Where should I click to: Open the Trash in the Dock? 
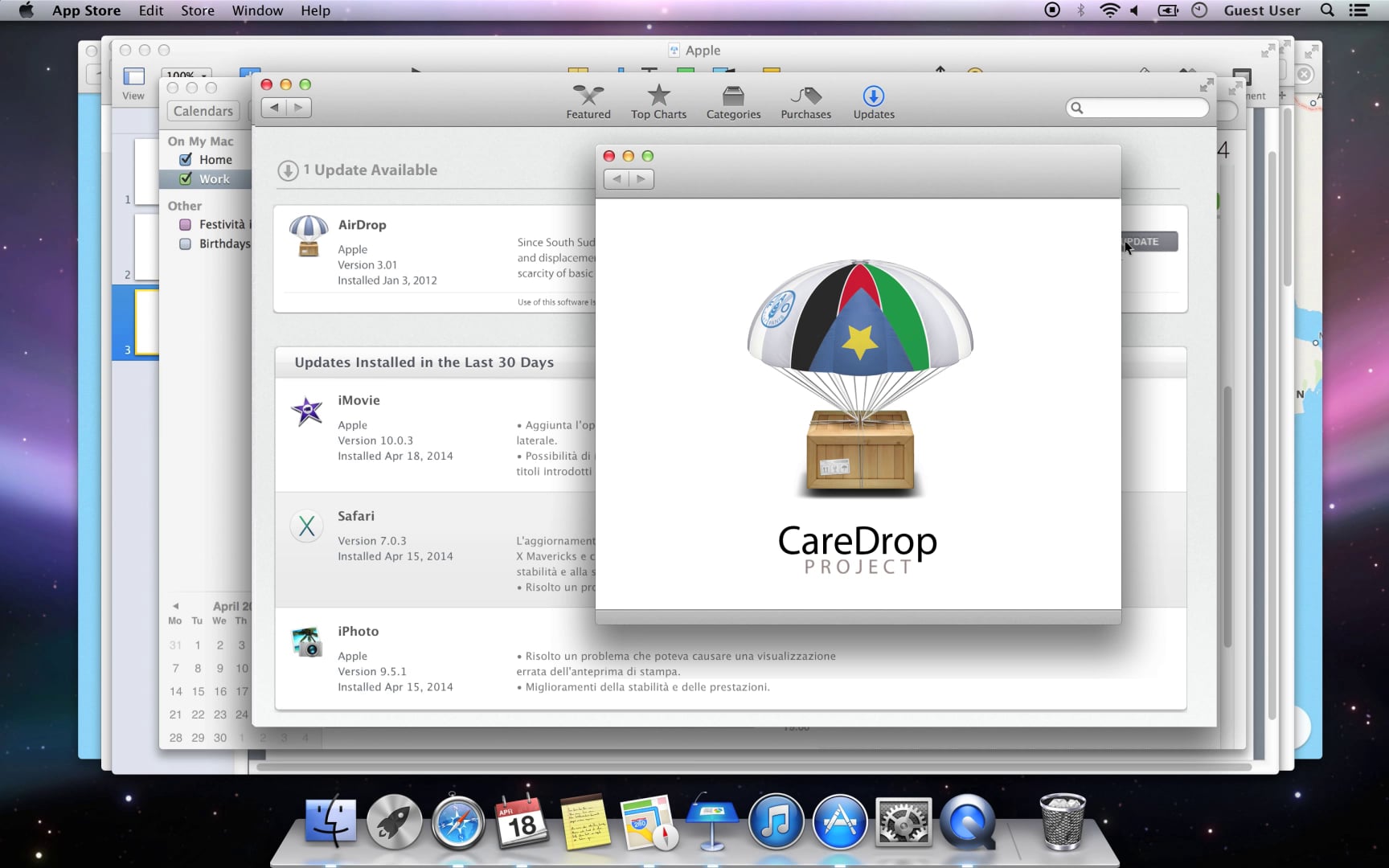pyautogui.click(x=1062, y=821)
